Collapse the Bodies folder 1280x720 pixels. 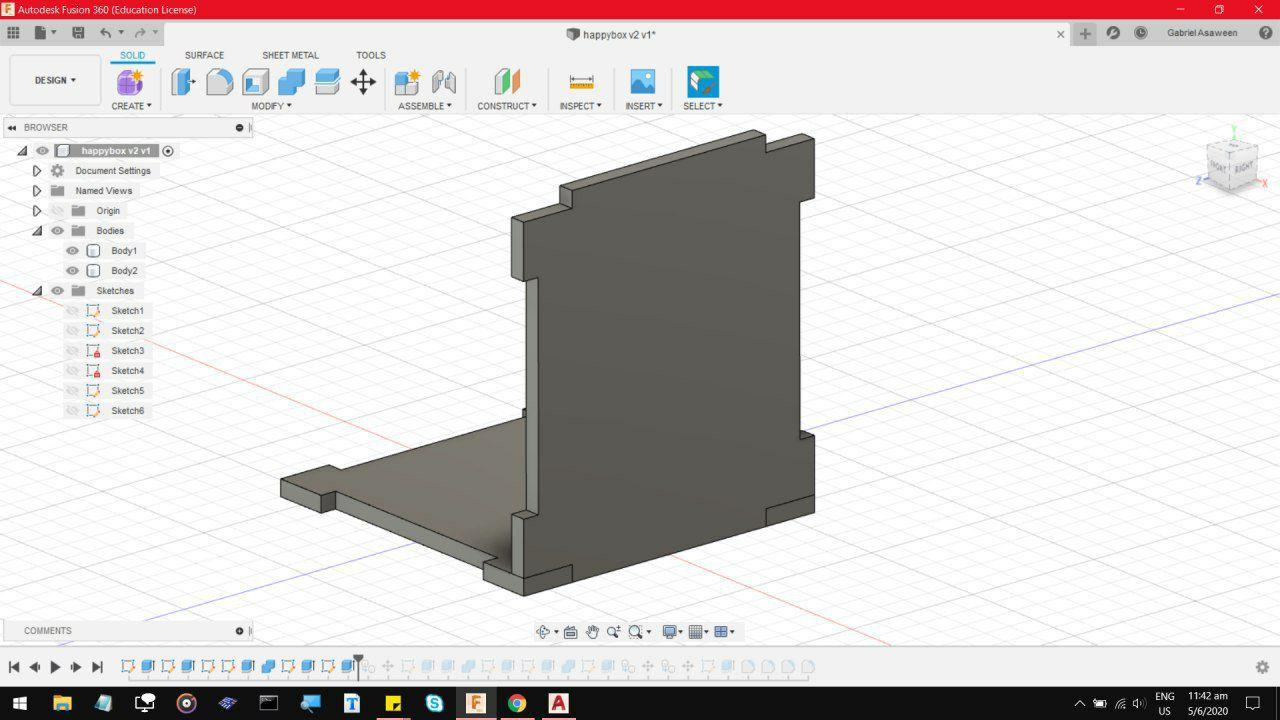[x=37, y=231]
